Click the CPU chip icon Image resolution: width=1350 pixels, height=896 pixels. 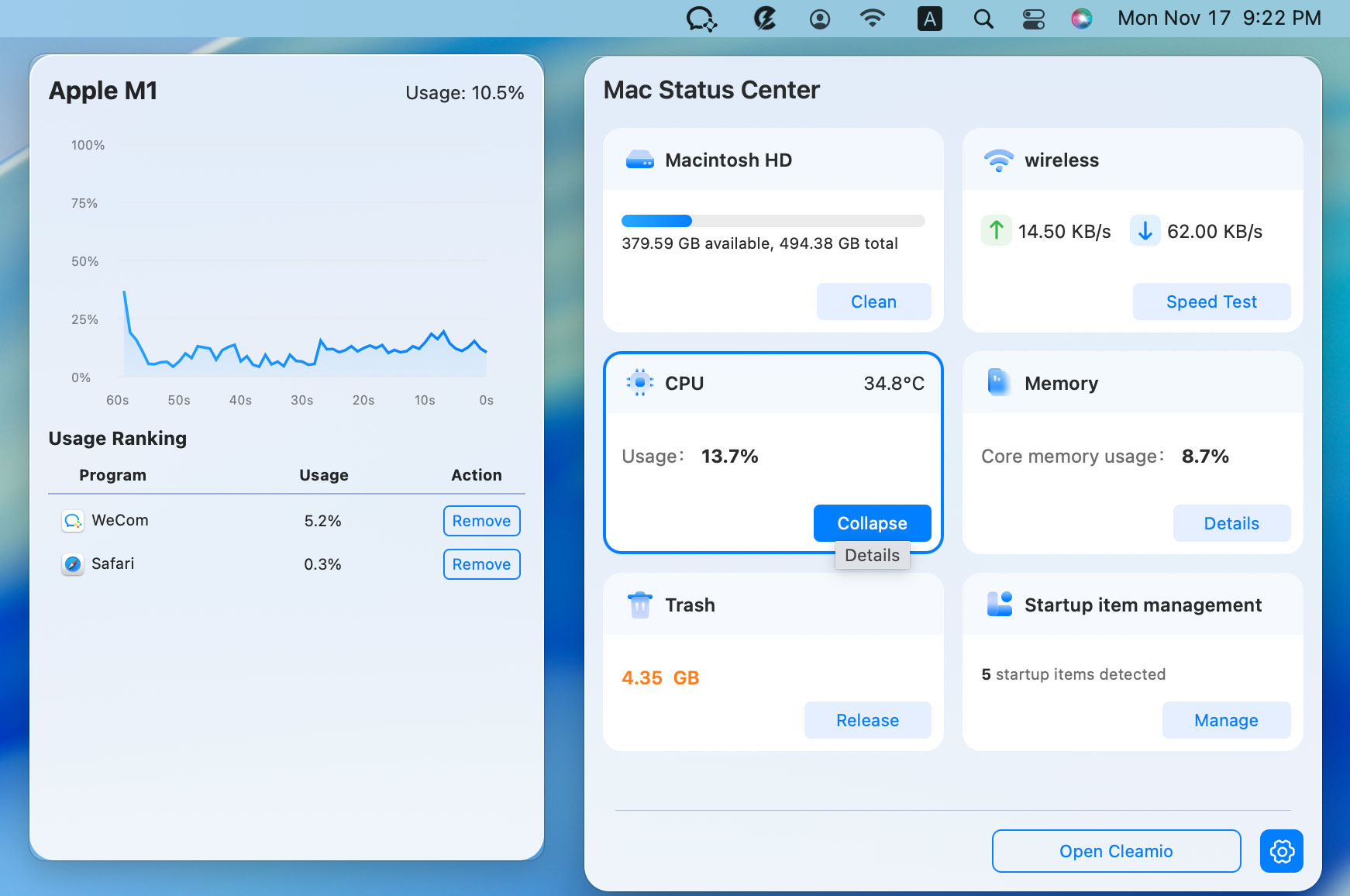coord(639,383)
